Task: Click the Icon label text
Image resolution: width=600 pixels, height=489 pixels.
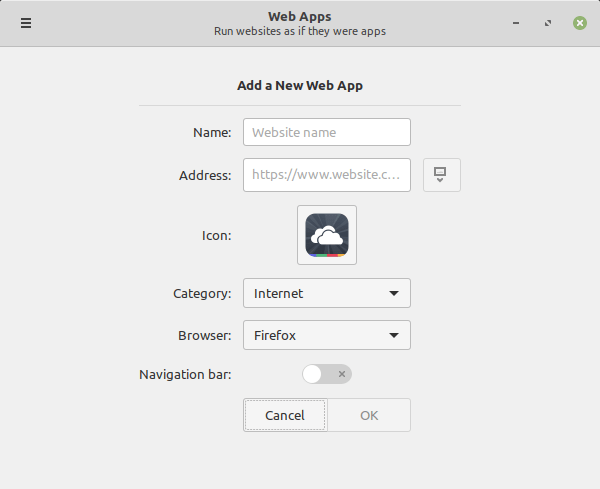Action: click(217, 235)
